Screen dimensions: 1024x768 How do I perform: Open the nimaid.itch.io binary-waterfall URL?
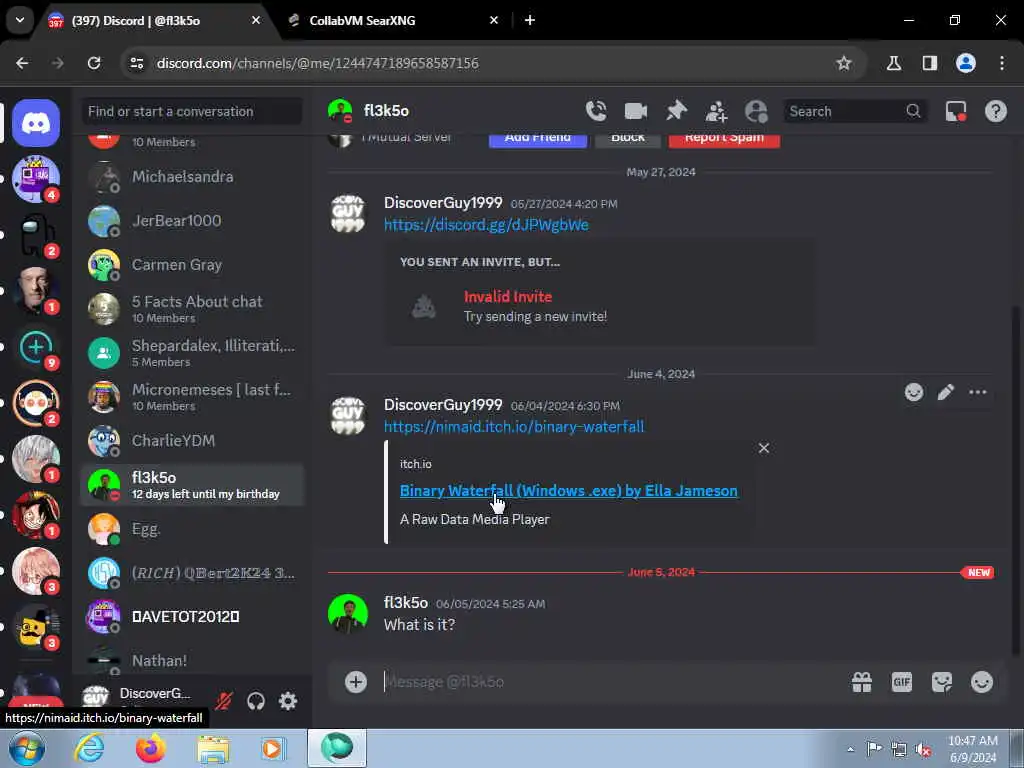click(x=514, y=426)
